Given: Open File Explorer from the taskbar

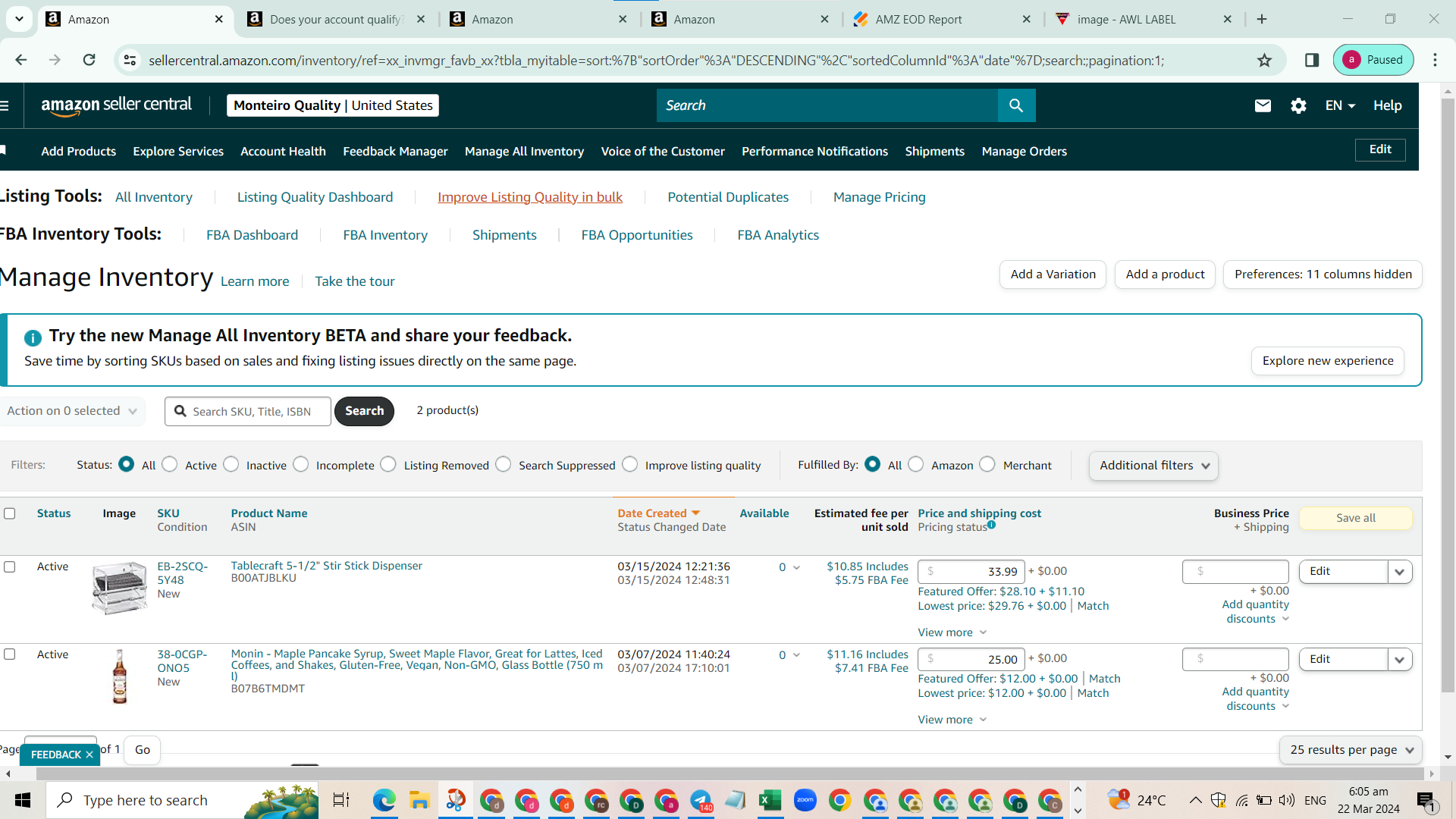Looking at the screenshot, I should (419, 800).
